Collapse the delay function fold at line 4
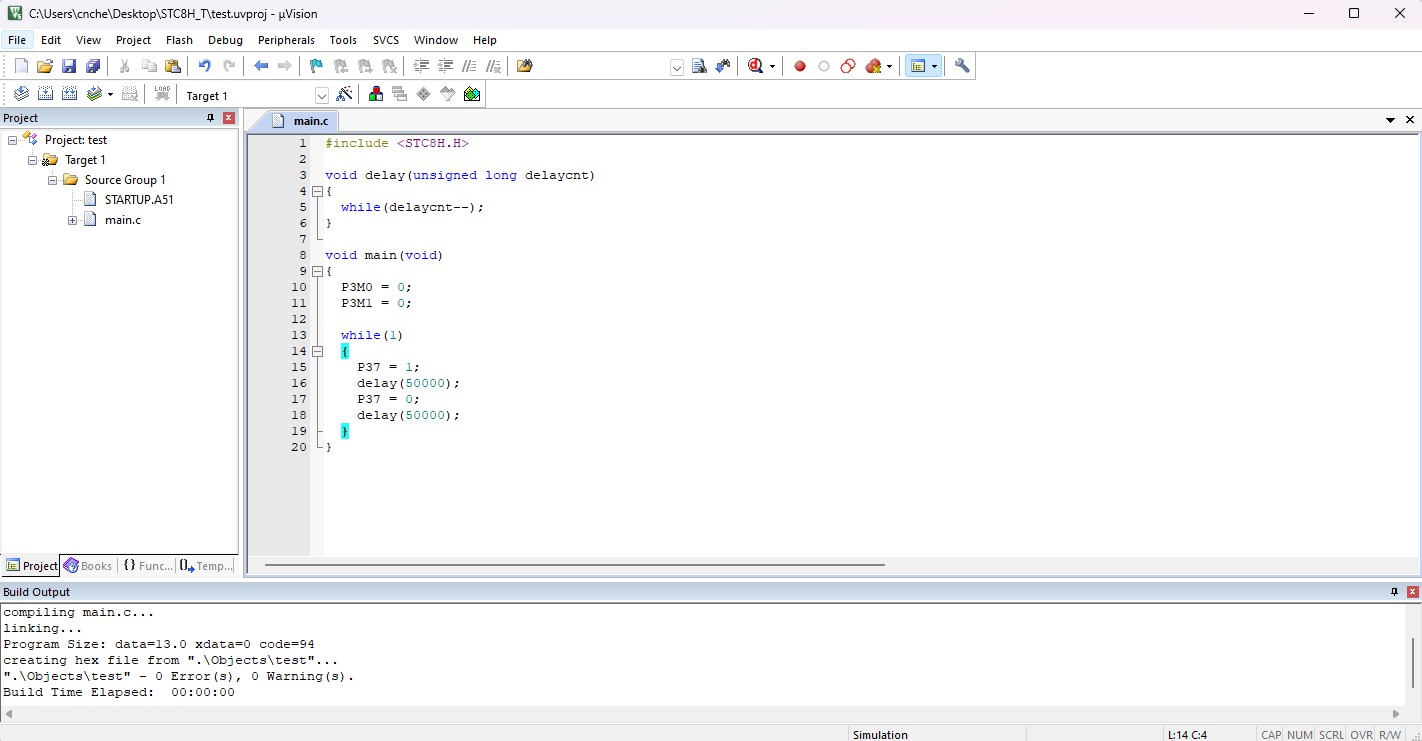Image resolution: width=1422 pixels, height=741 pixels. coord(317,191)
